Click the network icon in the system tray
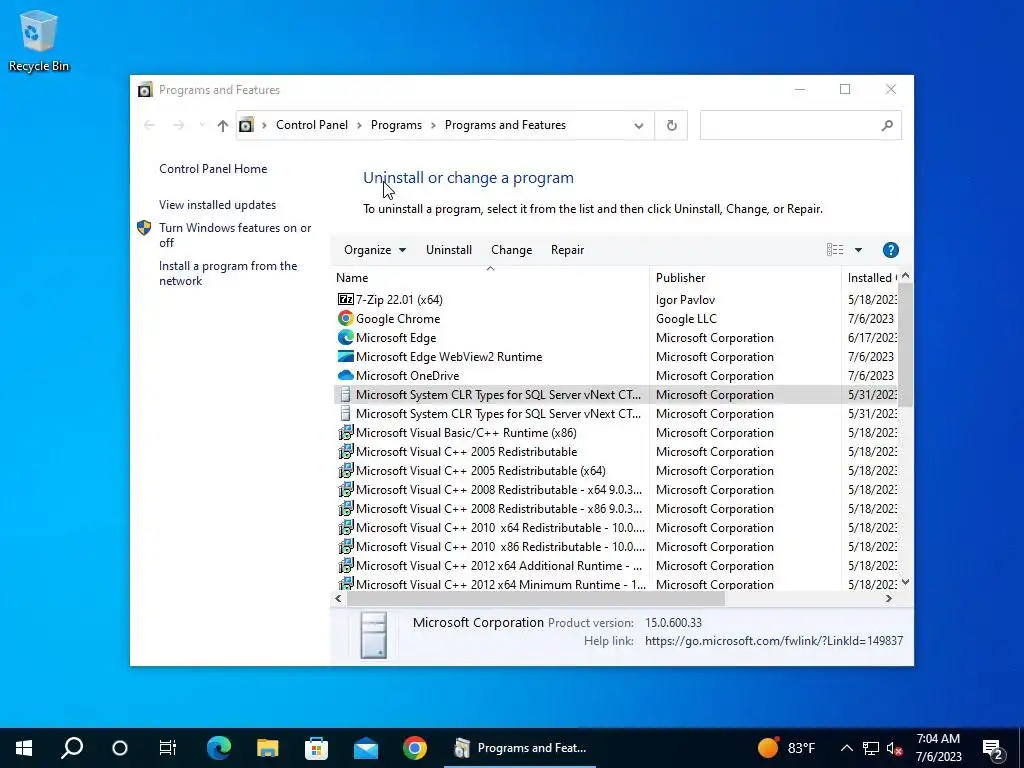1024x768 pixels. point(871,748)
